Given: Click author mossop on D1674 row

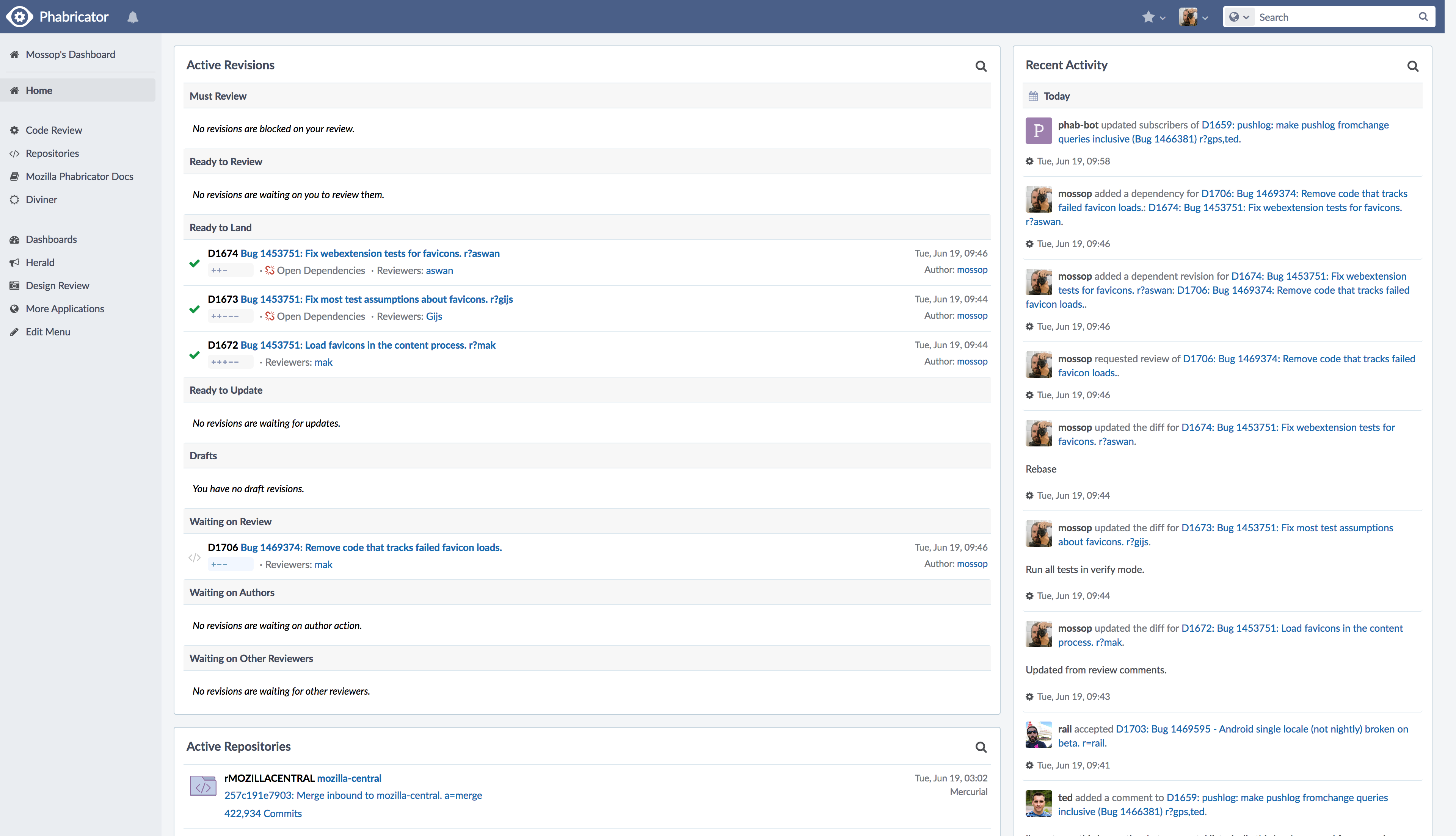Looking at the screenshot, I should pyautogui.click(x=972, y=269).
